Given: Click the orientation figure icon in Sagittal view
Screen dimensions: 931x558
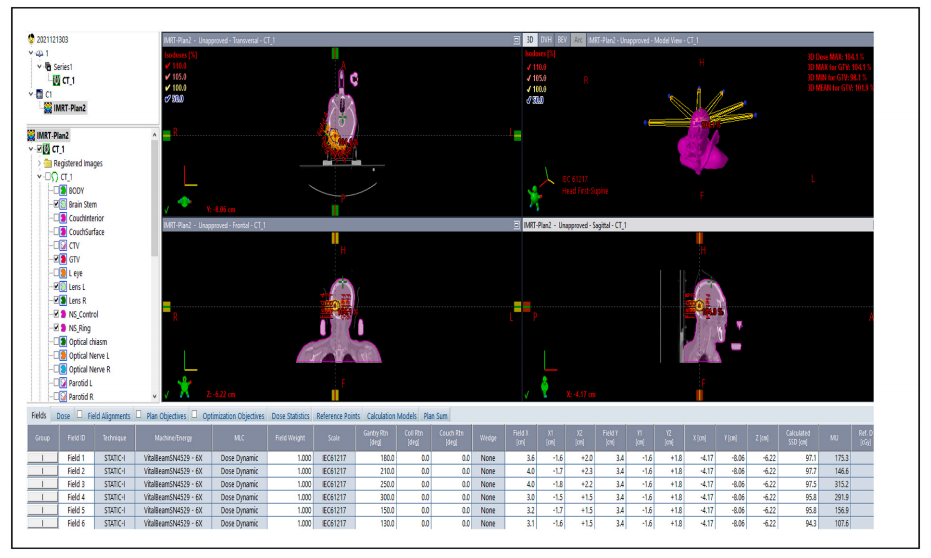Looking at the screenshot, I should [544, 385].
